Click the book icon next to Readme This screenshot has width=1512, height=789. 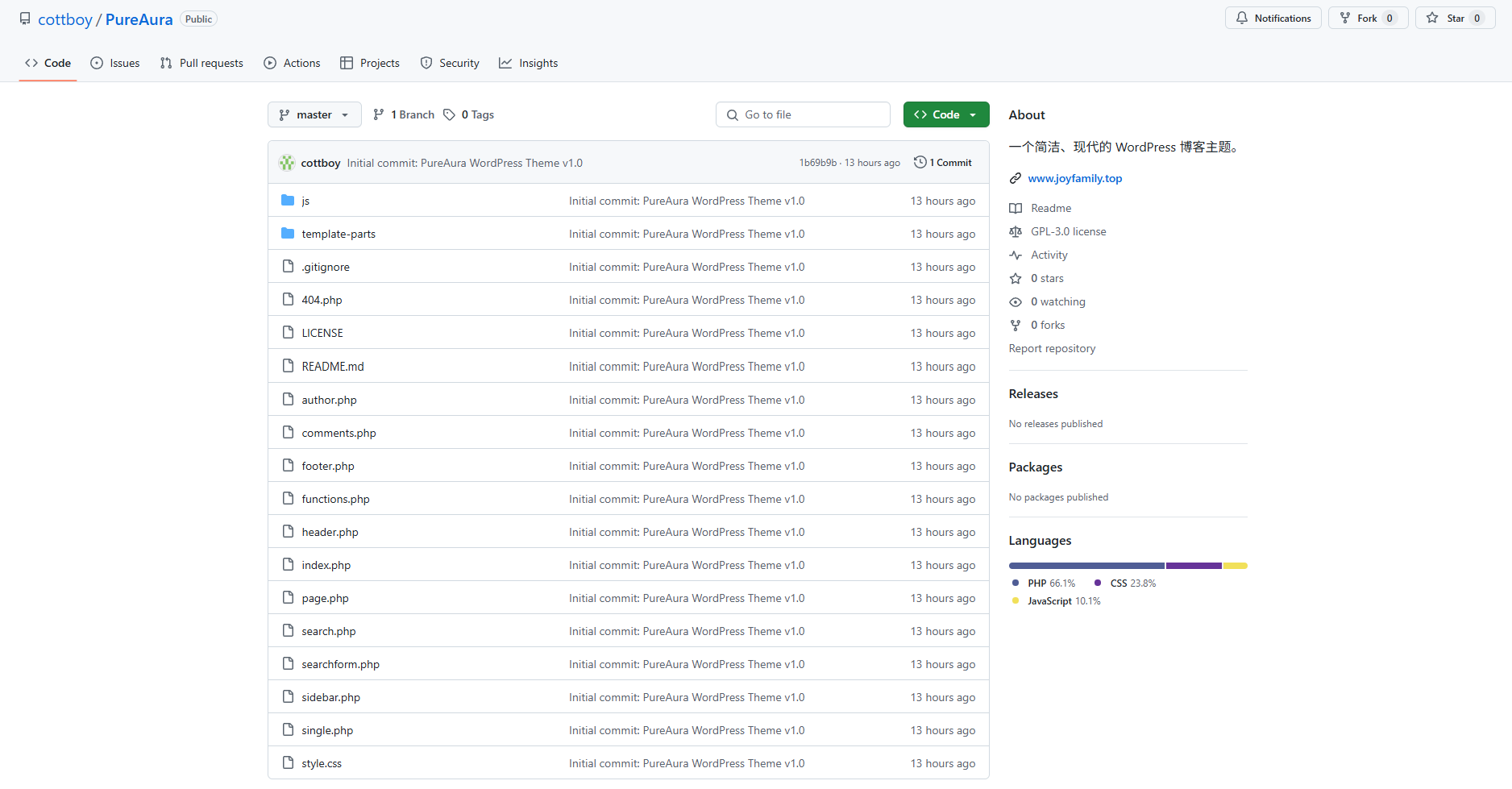click(x=1016, y=208)
